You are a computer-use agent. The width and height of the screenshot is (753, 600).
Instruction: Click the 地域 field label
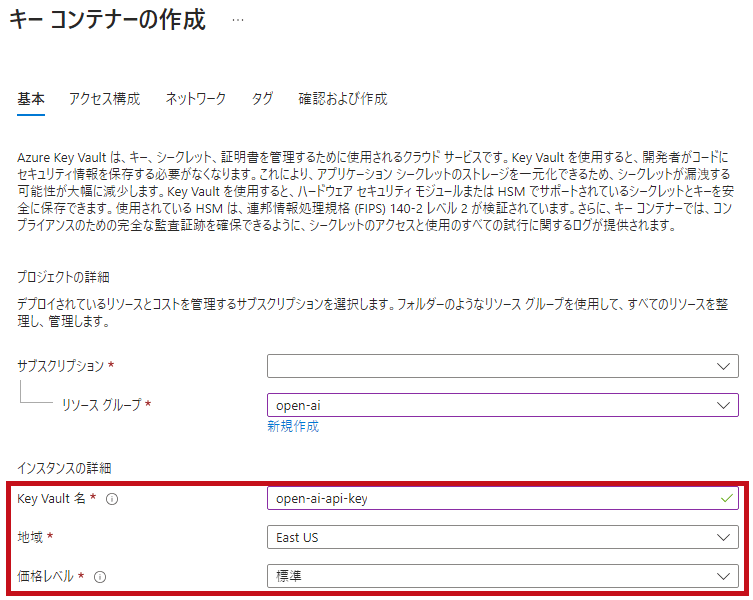[x=30, y=537]
